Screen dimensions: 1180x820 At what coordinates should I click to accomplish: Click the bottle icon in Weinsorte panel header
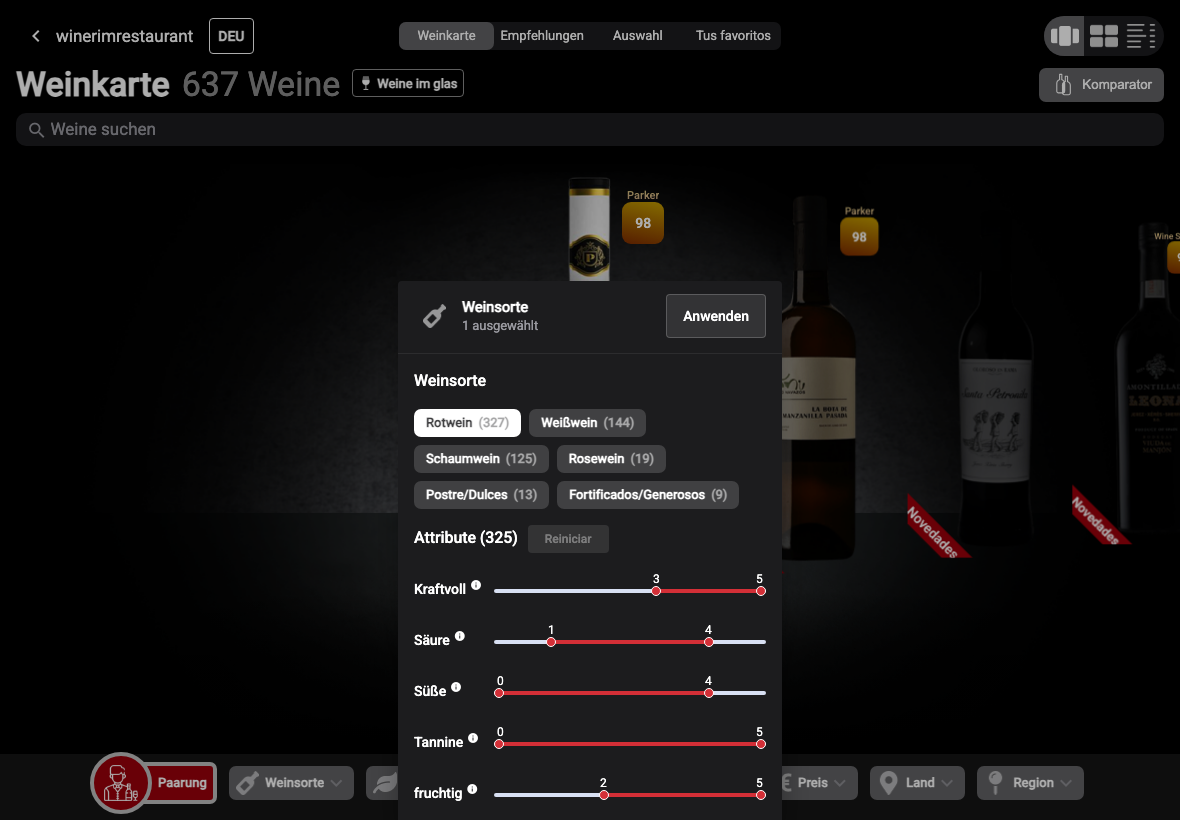[x=434, y=316]
